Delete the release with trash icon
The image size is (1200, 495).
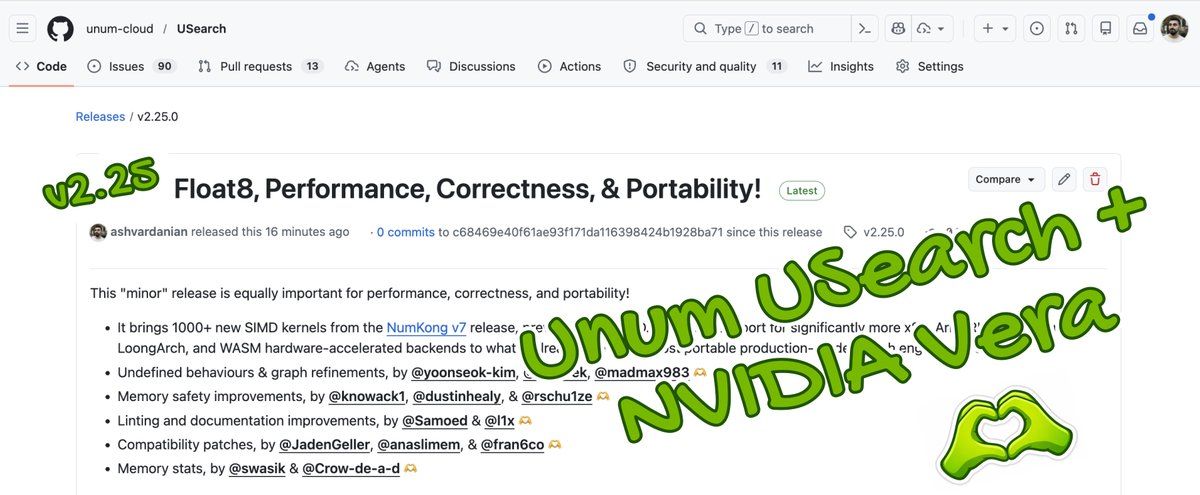pos(1095,179)
